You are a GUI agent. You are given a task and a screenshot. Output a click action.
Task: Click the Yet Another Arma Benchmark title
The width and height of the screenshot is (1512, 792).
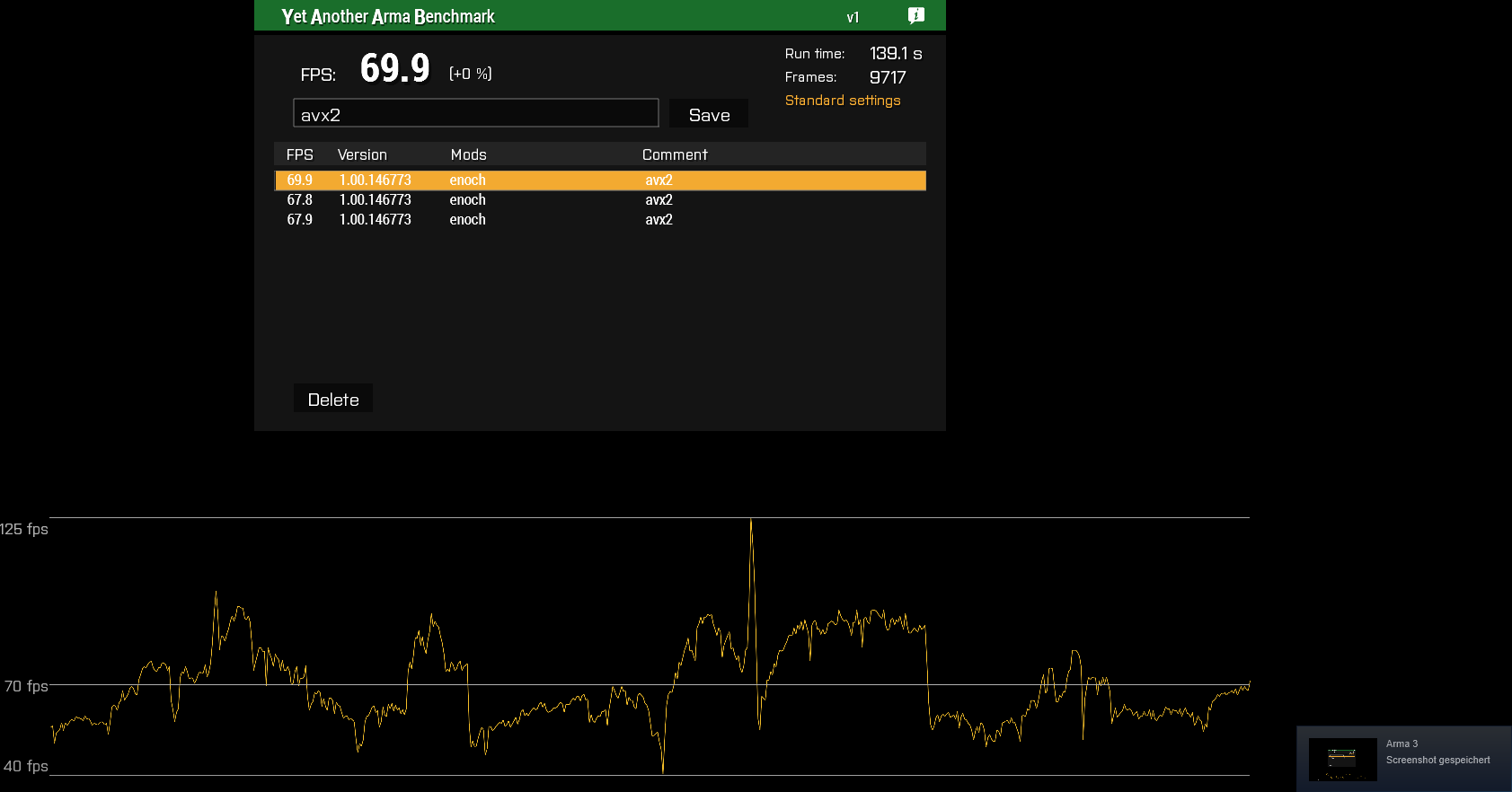(388, 16)
